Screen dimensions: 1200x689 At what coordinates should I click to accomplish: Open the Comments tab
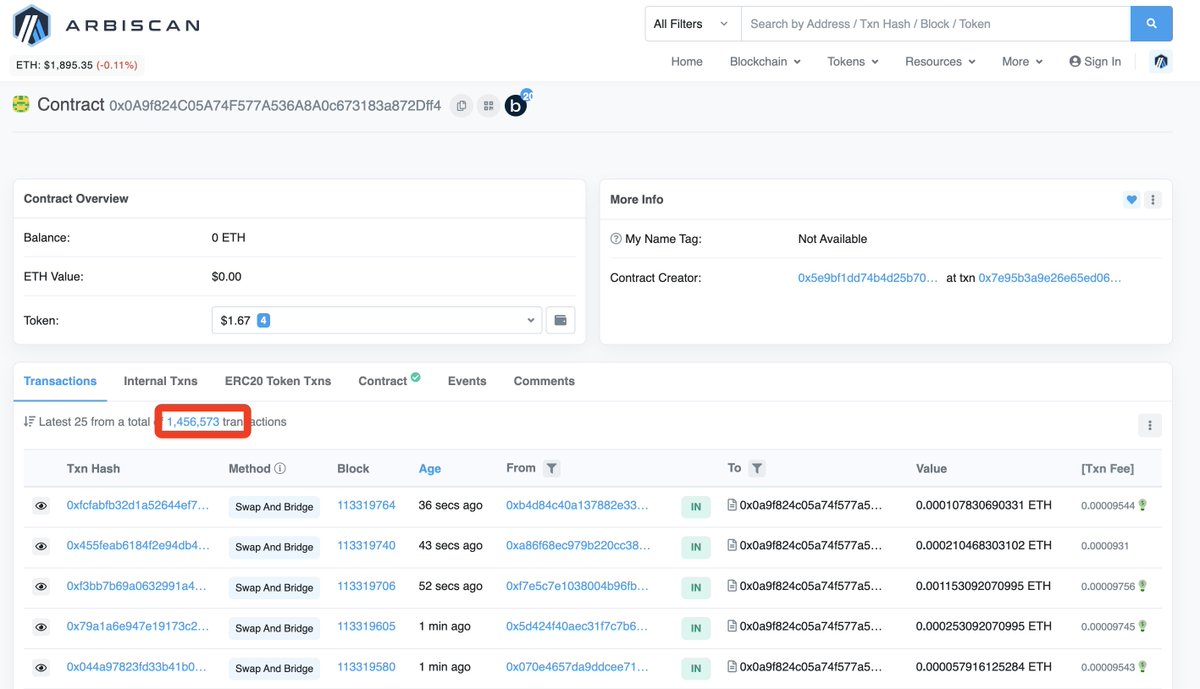pyautogui.click(x=544, y=381)
